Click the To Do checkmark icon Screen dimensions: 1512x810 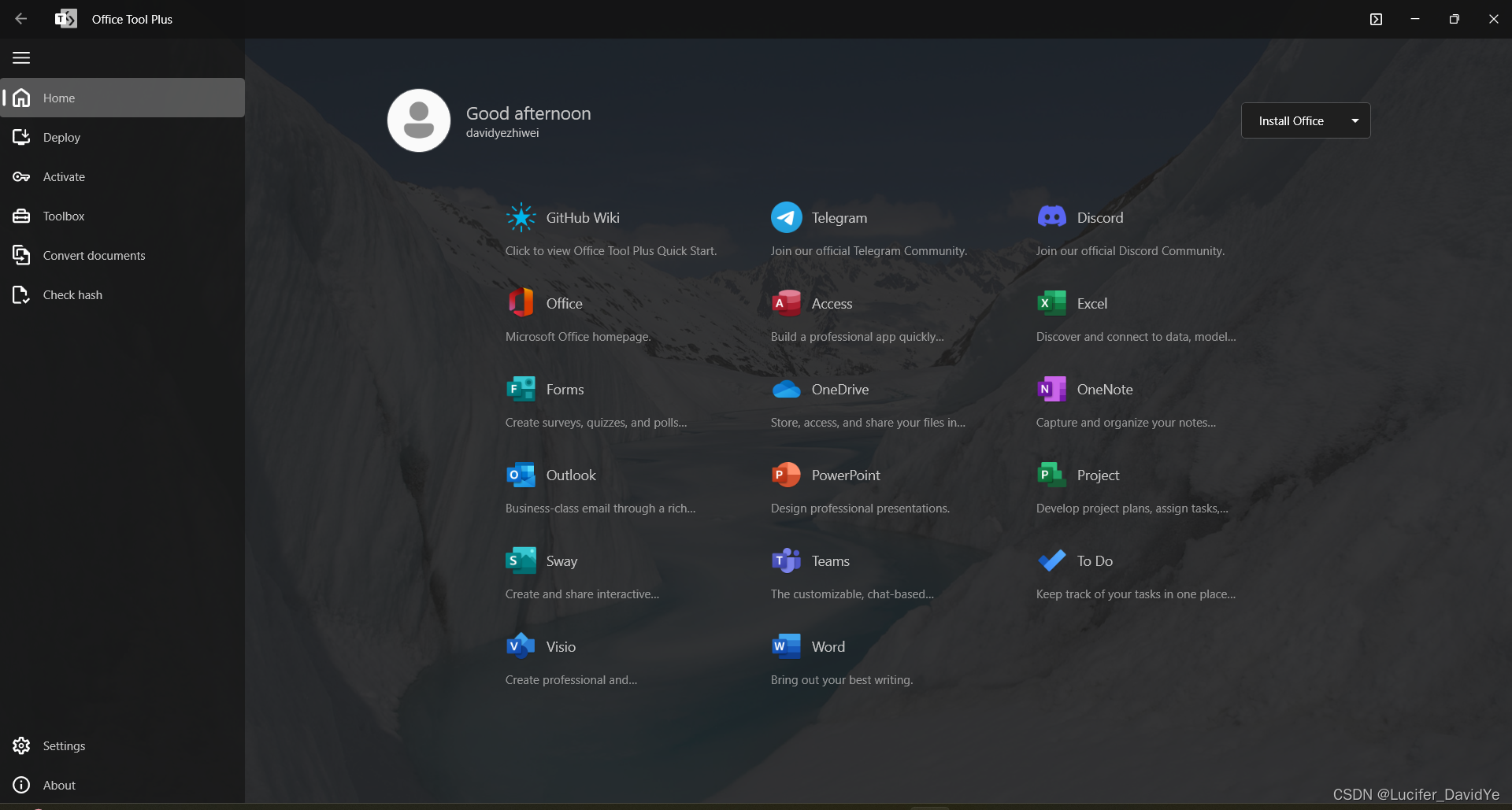[x=1051, y=560]
